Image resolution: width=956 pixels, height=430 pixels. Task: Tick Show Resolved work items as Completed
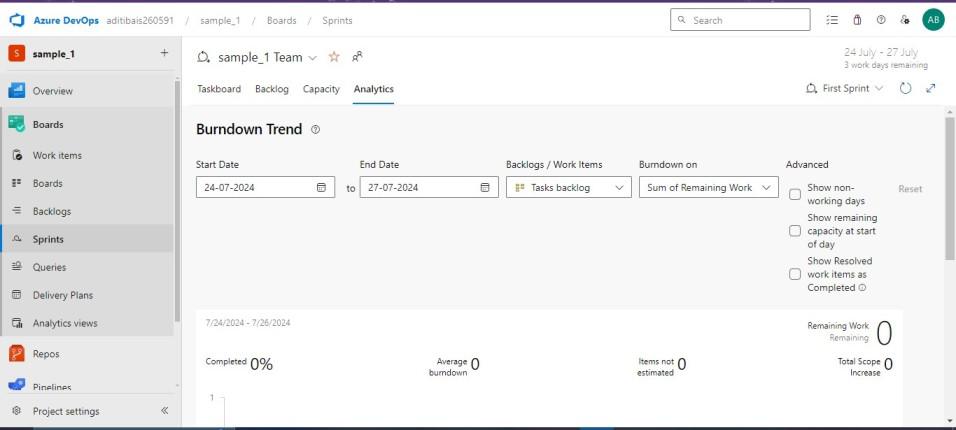795,274
